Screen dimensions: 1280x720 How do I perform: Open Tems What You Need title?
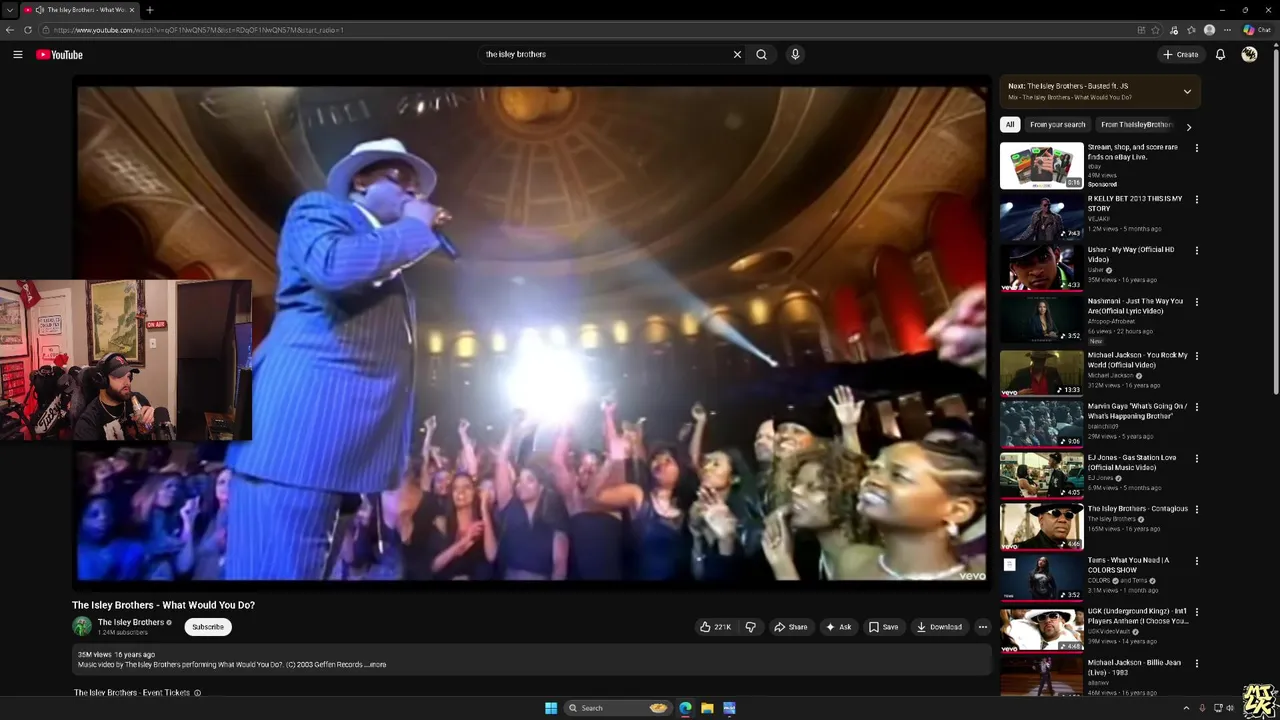pos(1129,565)
